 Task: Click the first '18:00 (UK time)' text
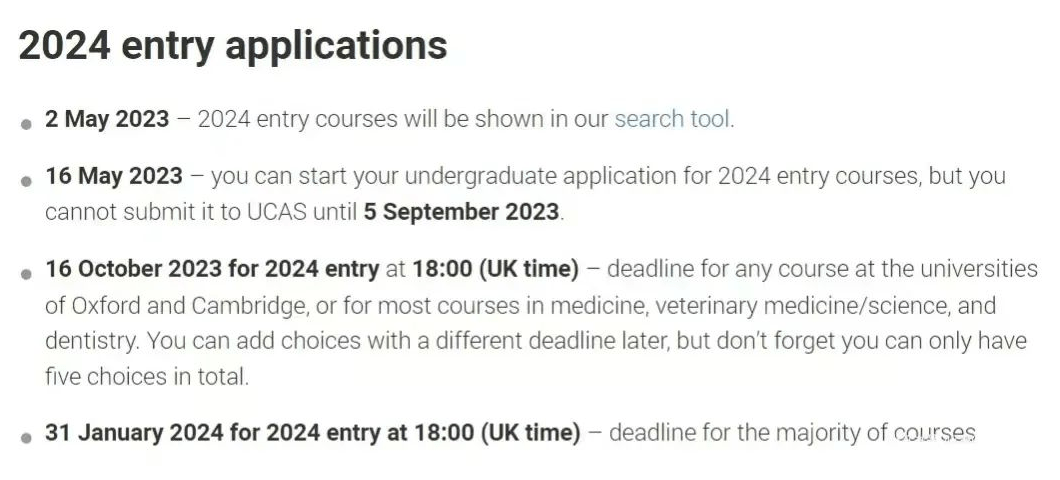click(496, 269)
